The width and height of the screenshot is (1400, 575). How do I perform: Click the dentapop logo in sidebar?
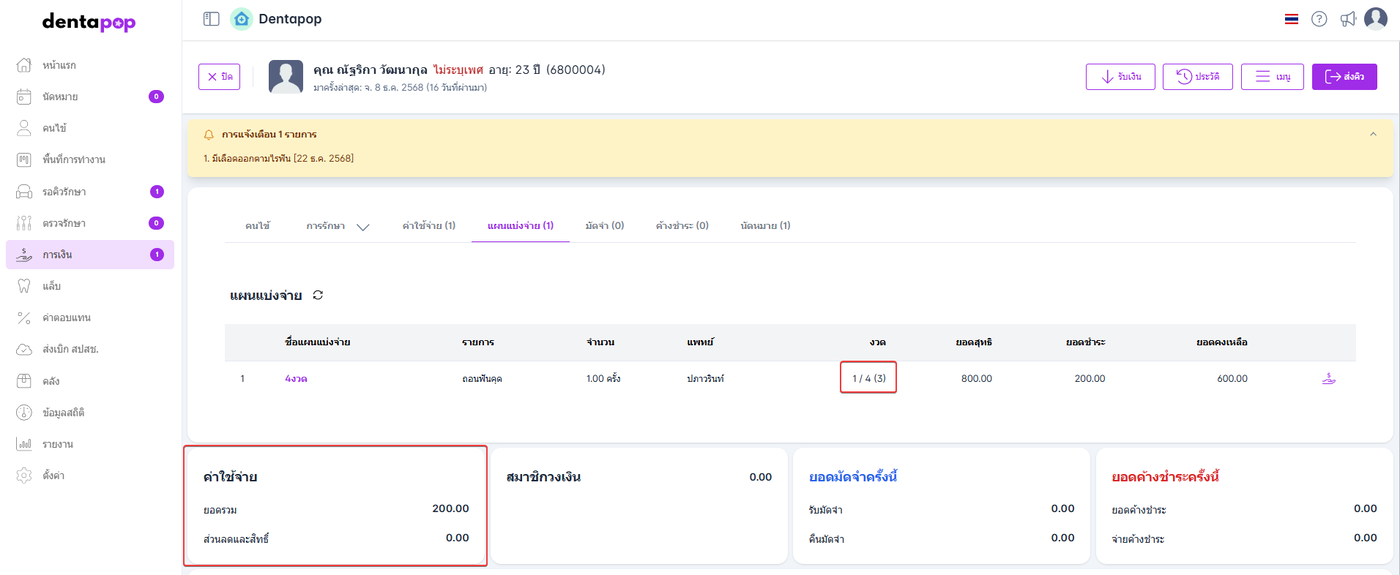coord(89,22)
